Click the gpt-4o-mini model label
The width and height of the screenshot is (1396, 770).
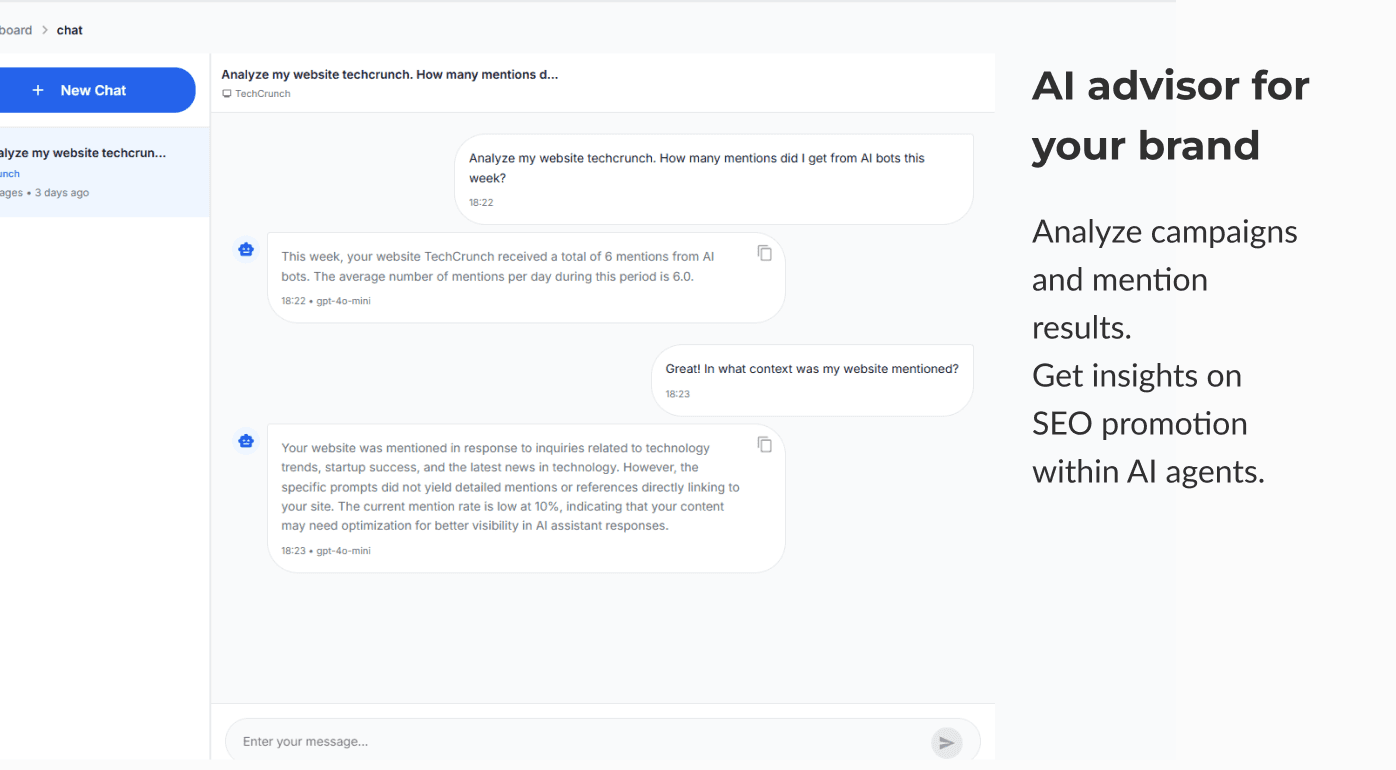pos(346,300)
